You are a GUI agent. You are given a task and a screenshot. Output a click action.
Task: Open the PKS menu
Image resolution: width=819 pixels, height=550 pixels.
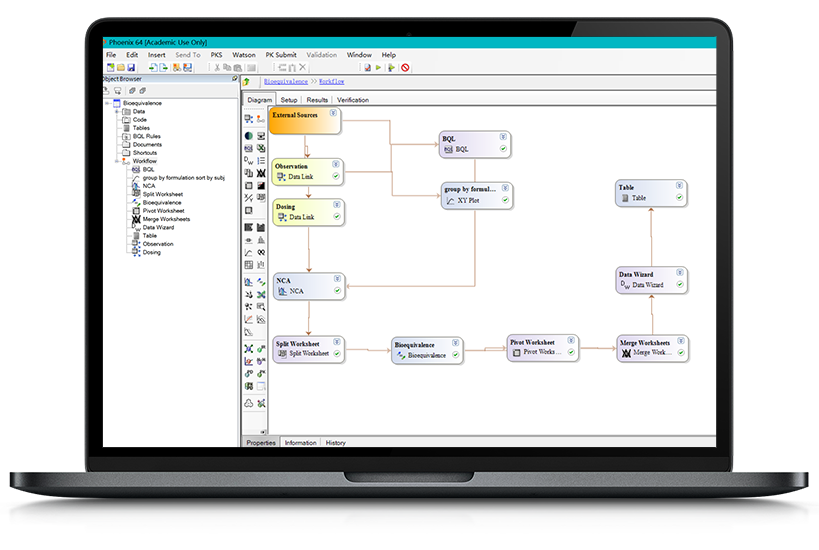click(216, 55)
